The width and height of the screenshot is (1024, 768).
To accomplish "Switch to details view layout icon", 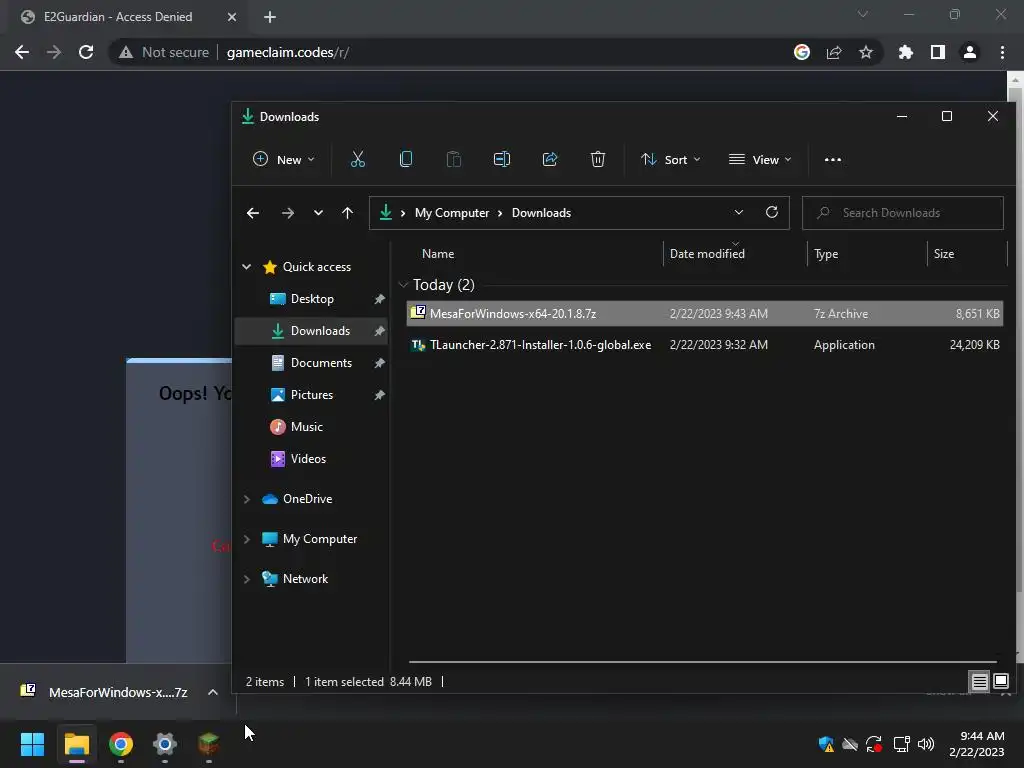I will click(x=980, y=682).
